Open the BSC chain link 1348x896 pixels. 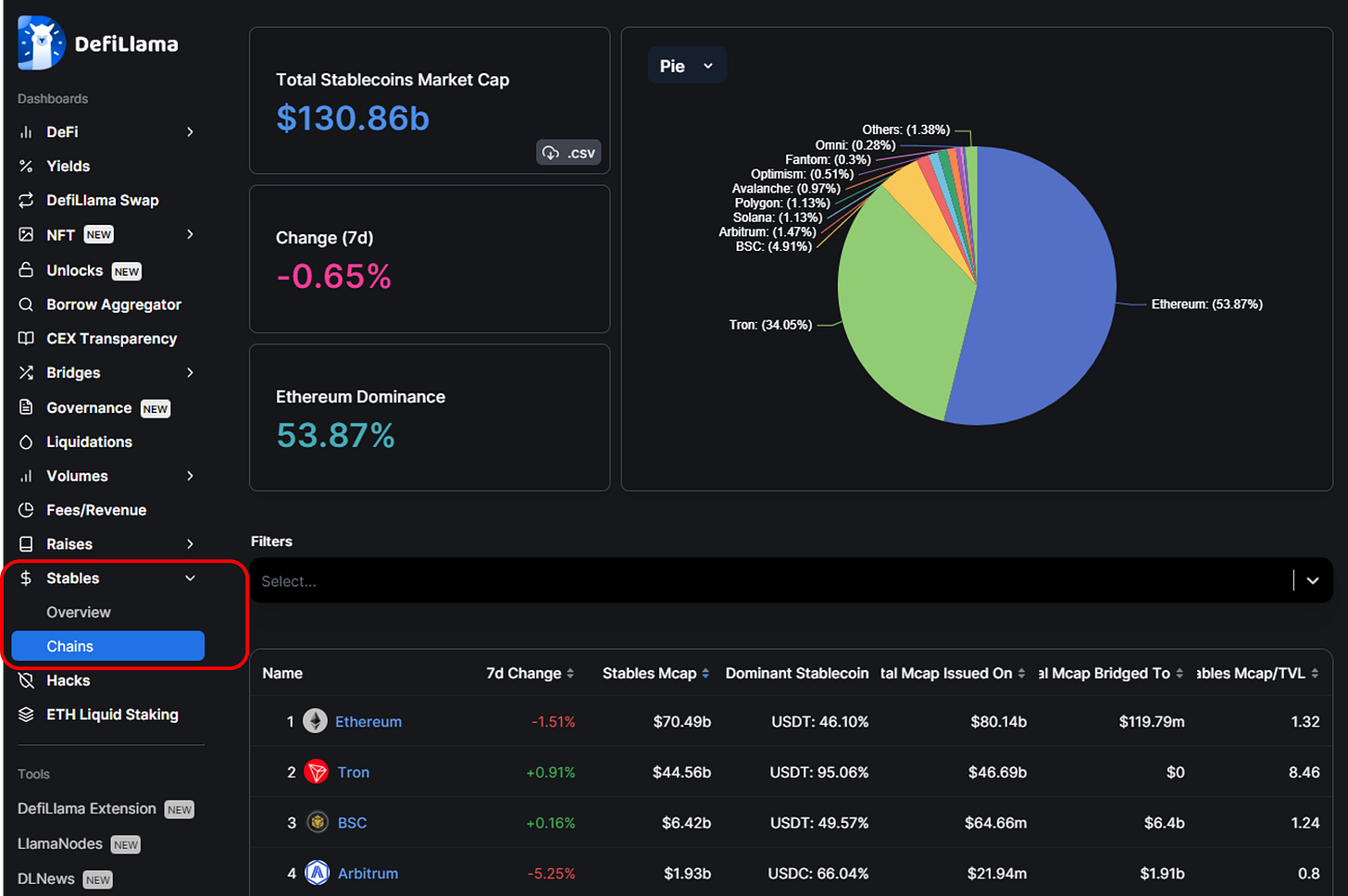pos(353,822)
